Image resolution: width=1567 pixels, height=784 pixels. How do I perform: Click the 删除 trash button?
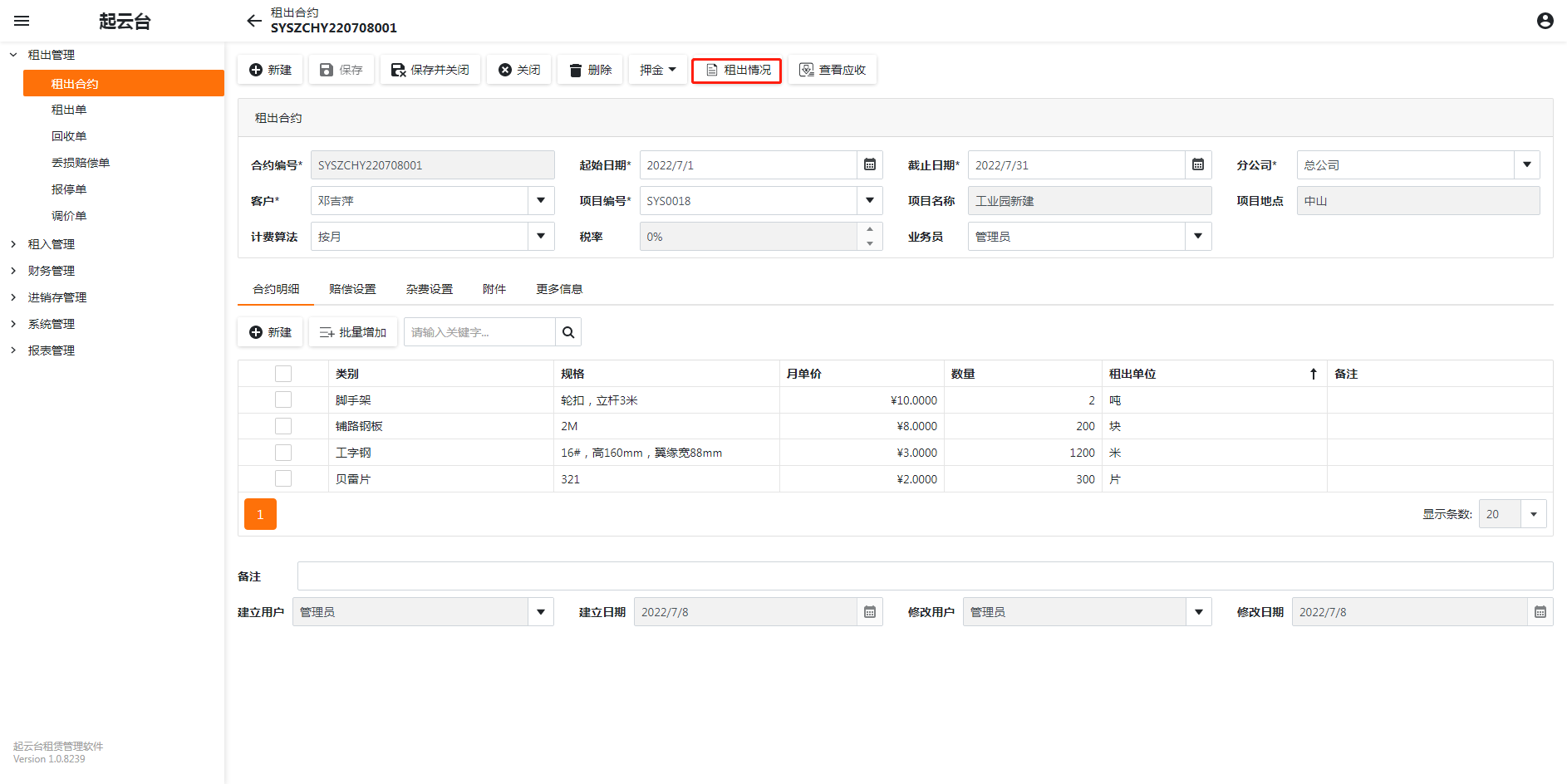tap(590, 70)
